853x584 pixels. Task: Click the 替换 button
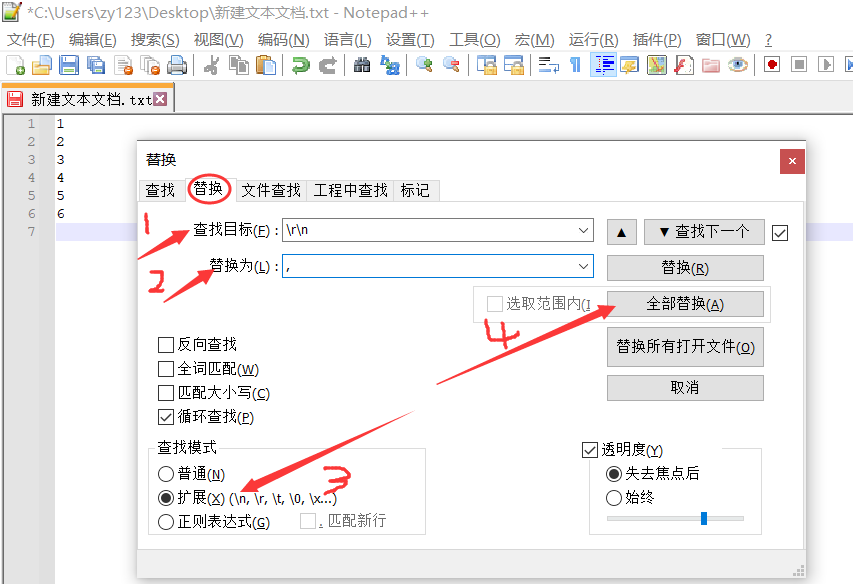[685, 268]
